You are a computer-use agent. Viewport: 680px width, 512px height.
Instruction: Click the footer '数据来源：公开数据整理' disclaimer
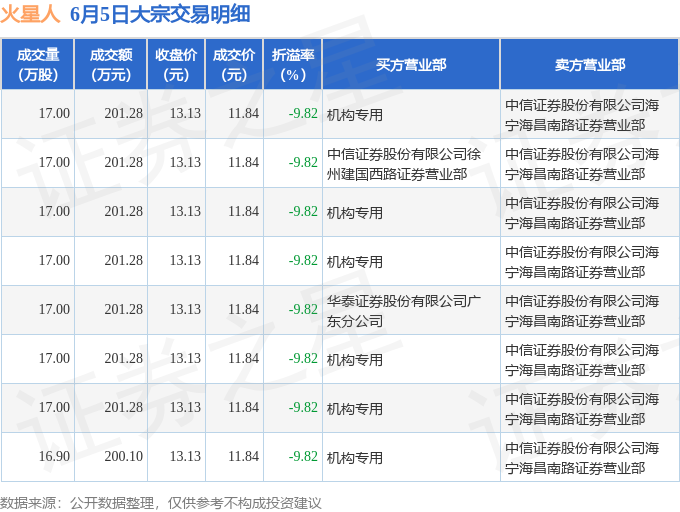160,503
